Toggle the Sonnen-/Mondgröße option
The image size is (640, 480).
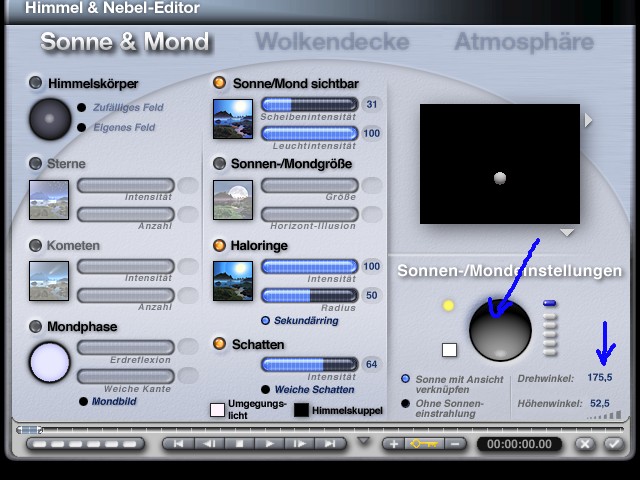tap(219, 164)
